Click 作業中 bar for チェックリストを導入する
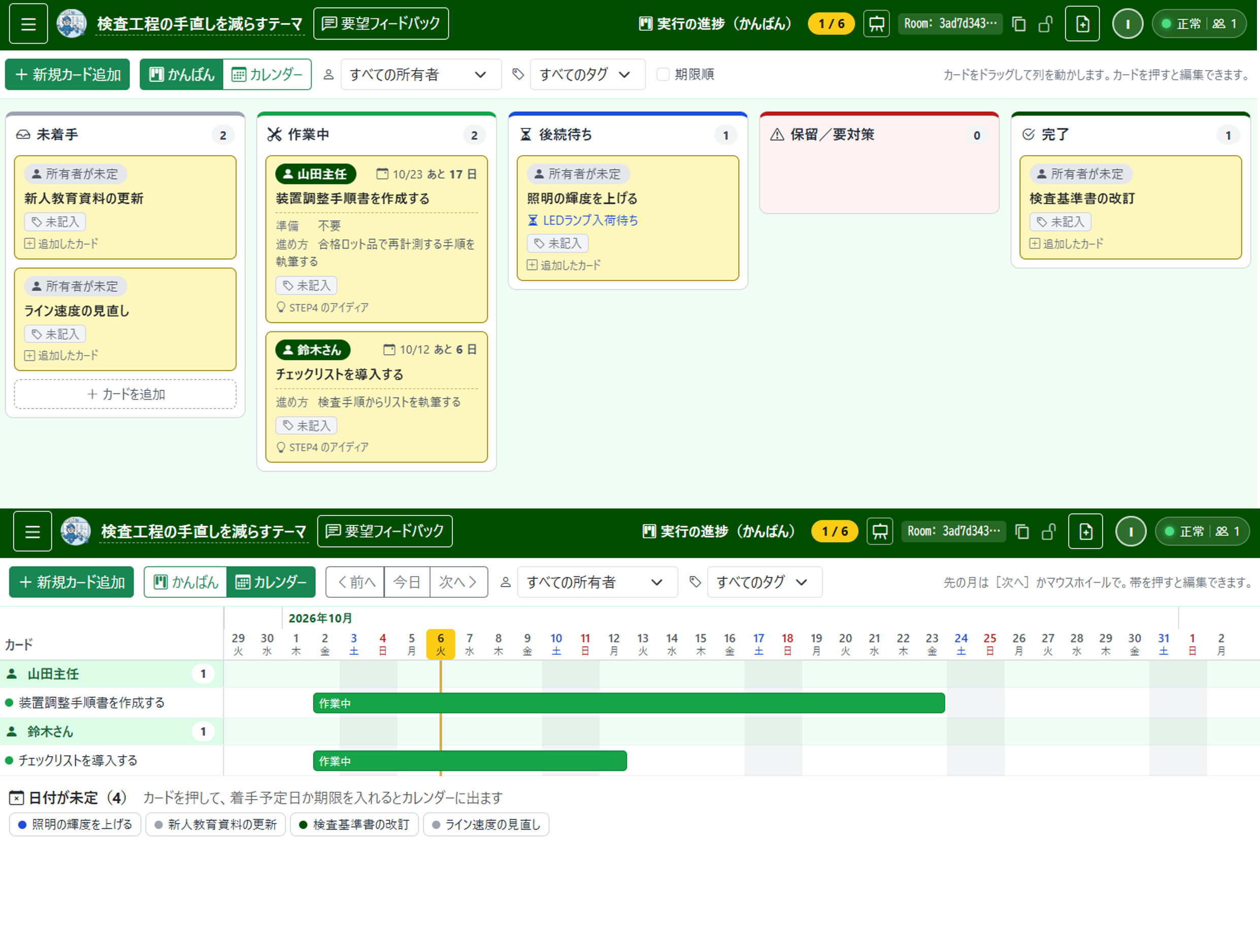Image resolution: width=1260 pixels, height=952 pixels. click(x=470, y=761)
